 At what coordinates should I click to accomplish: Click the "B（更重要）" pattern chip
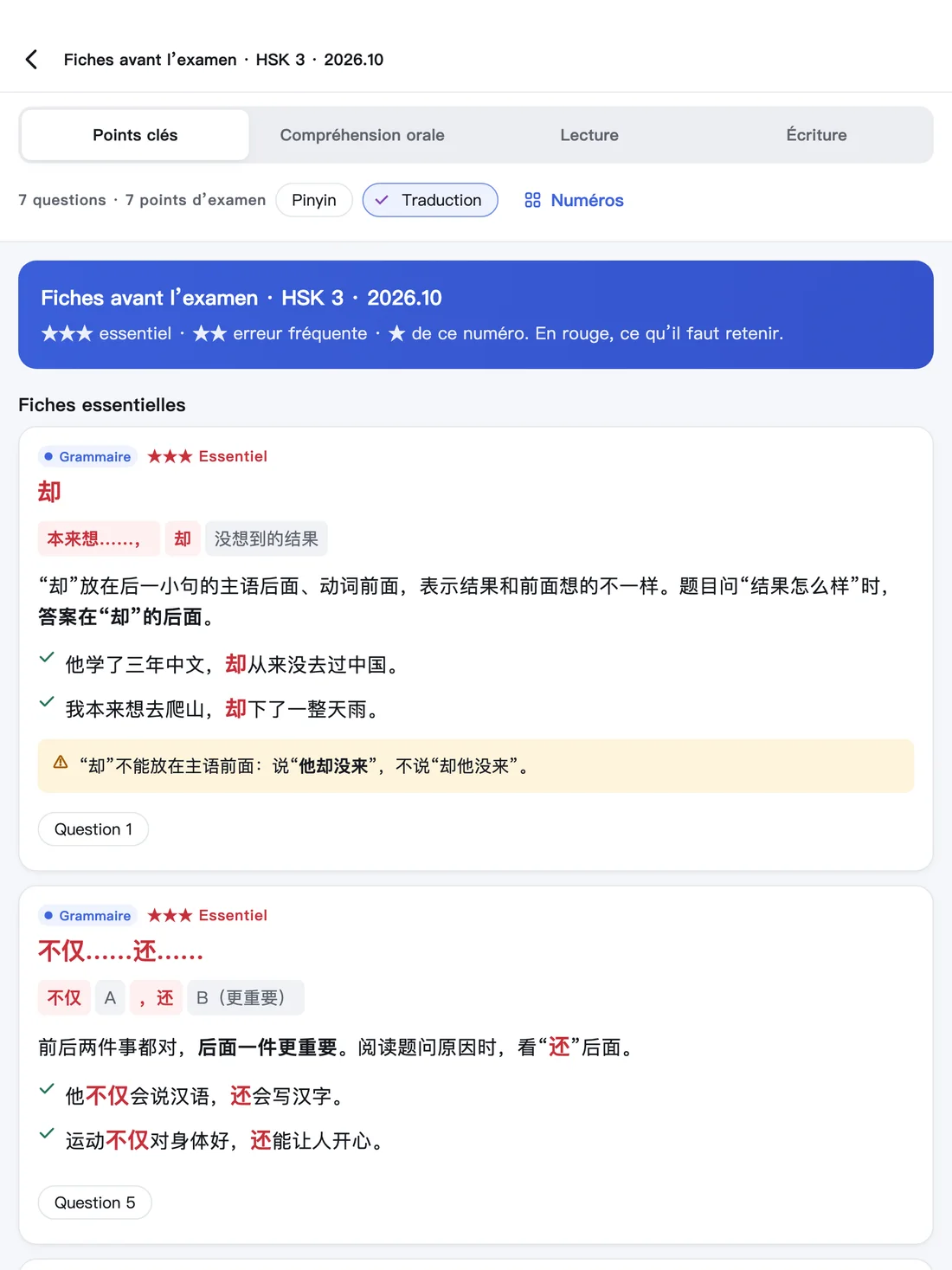coord(246,997)
